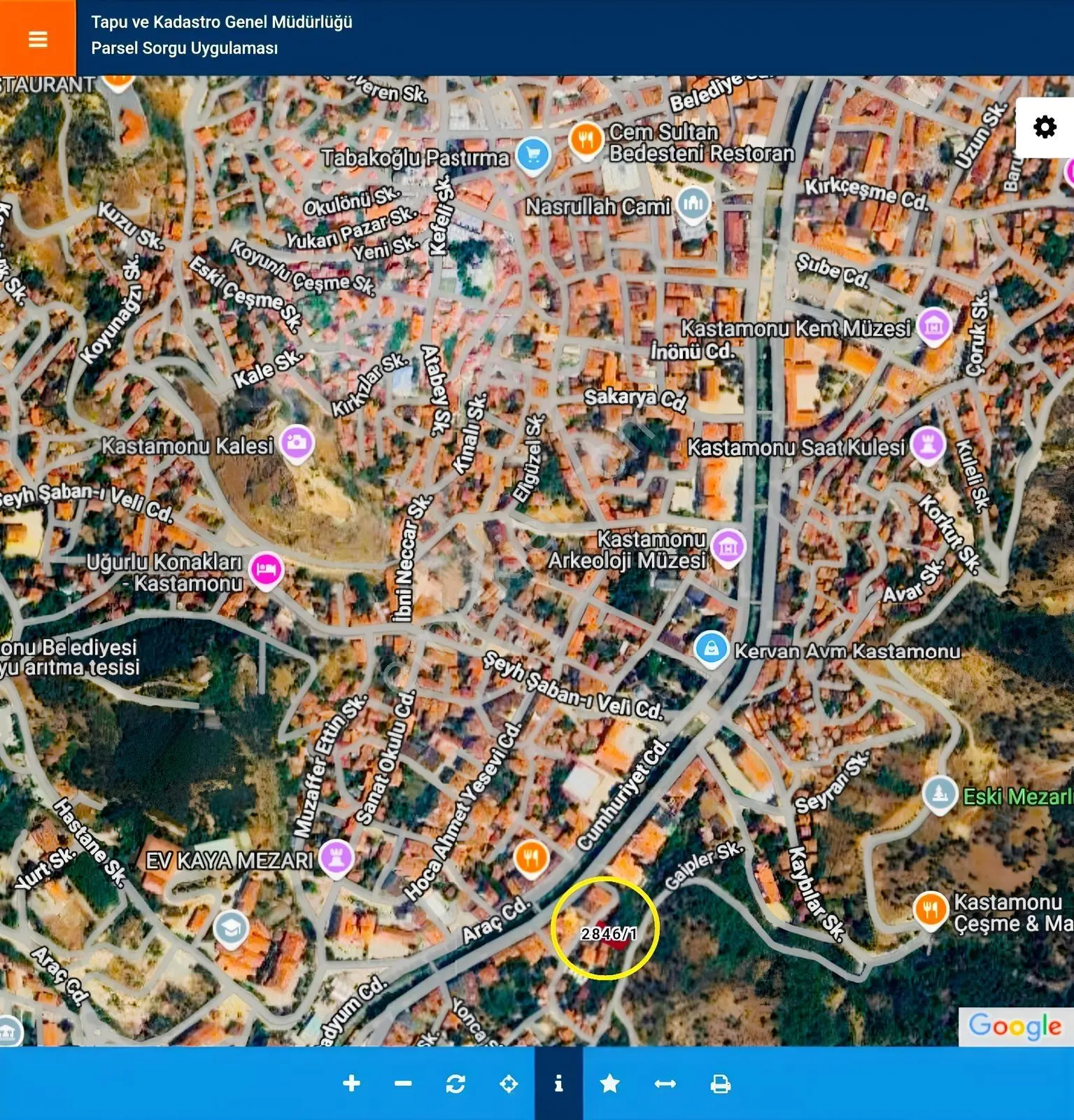
Task: Open the orange hamburger menu
Action: click(38, 38)
